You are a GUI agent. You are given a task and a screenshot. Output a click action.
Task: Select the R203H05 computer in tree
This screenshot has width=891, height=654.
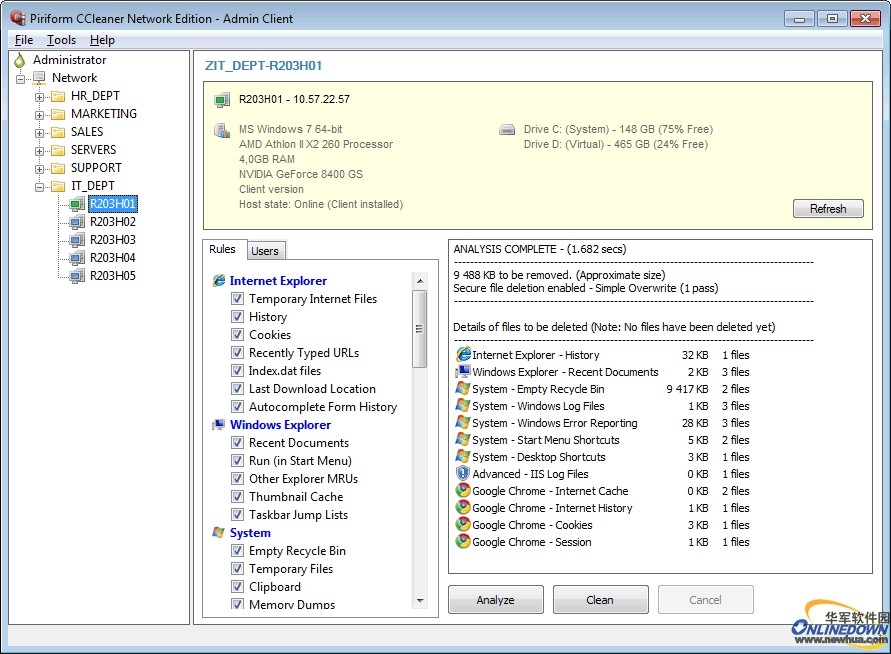(x=112, y=276)
